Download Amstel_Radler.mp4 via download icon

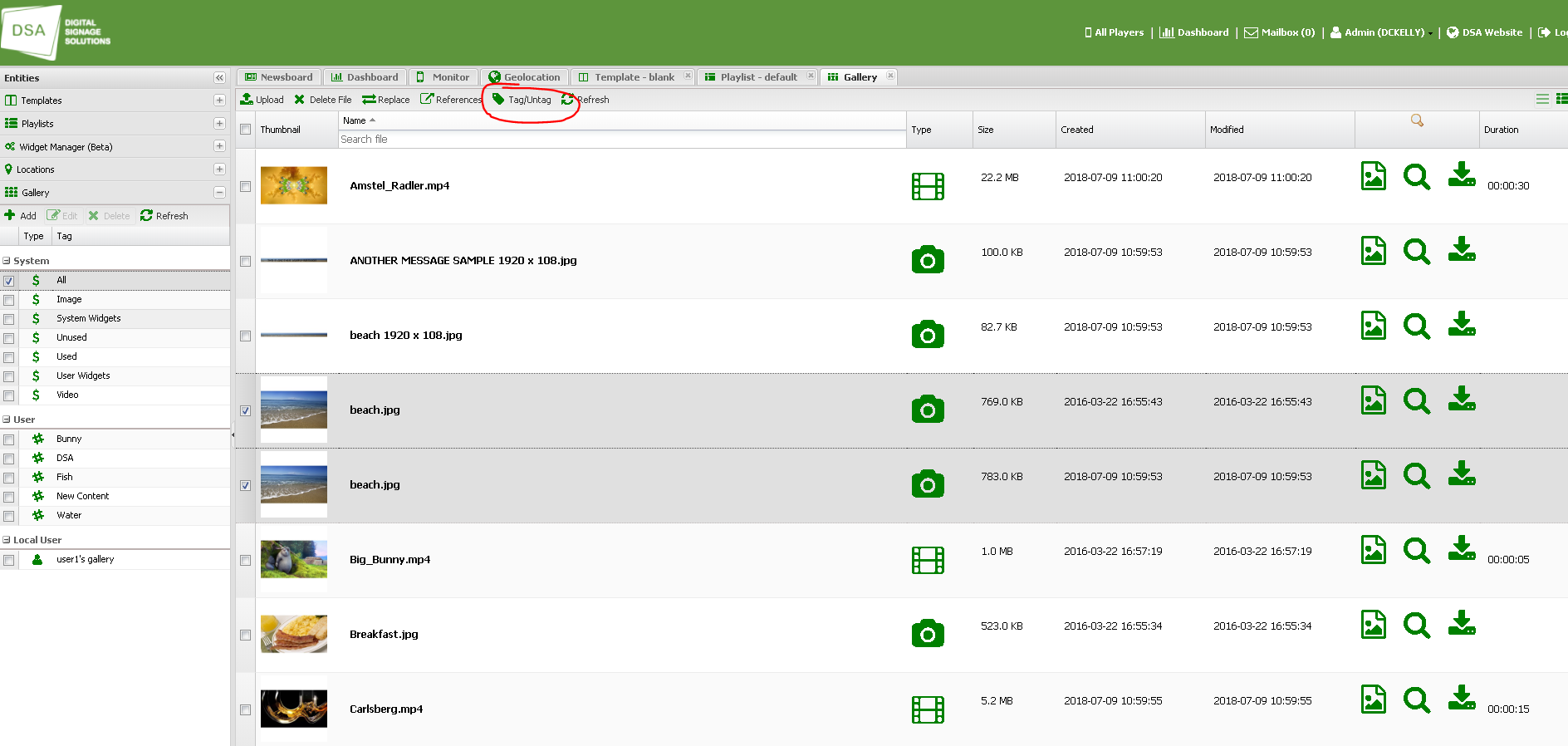[x=1462, y=174]
